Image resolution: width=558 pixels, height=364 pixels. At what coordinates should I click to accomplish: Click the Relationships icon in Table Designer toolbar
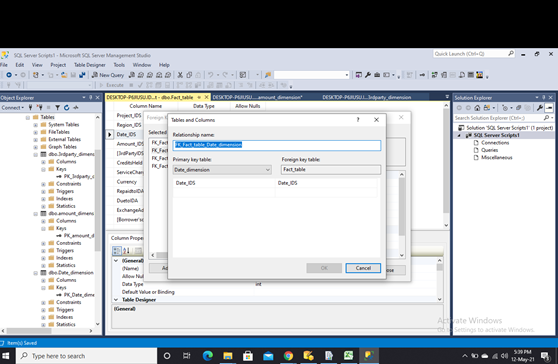pyautogui.click(x=435, y=75)
